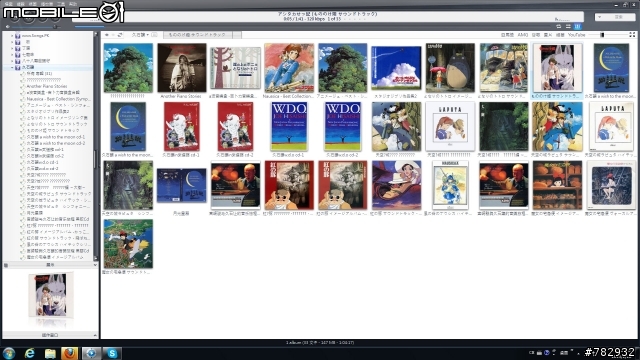Click the small icon left of artwork panel header
The width and height of the screenshot is (640, 360).
tap(6, 265)
